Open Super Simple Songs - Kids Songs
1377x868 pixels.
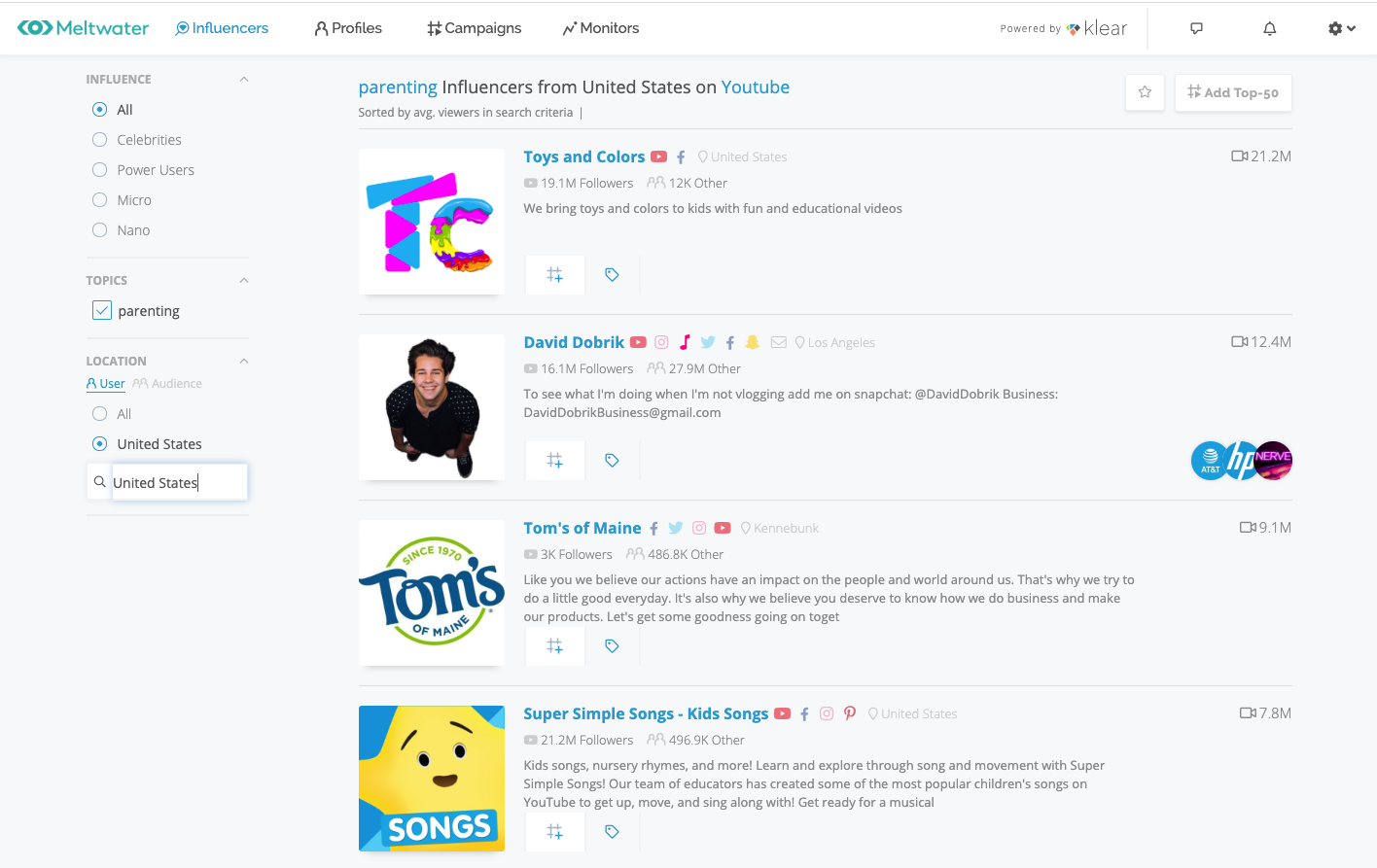647,713
